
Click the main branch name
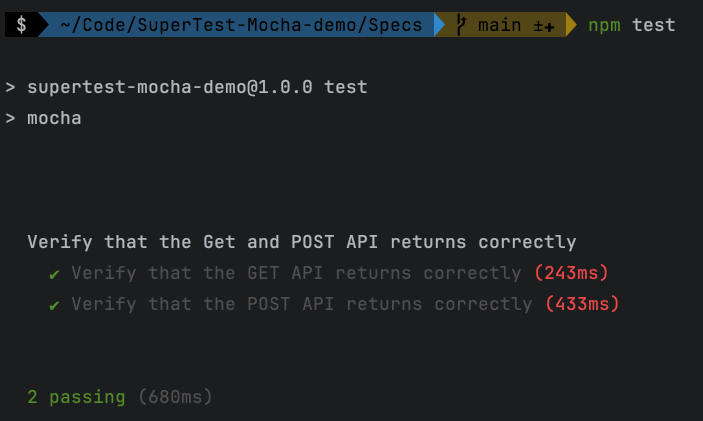pyautogui.click(x=499, y=25)
